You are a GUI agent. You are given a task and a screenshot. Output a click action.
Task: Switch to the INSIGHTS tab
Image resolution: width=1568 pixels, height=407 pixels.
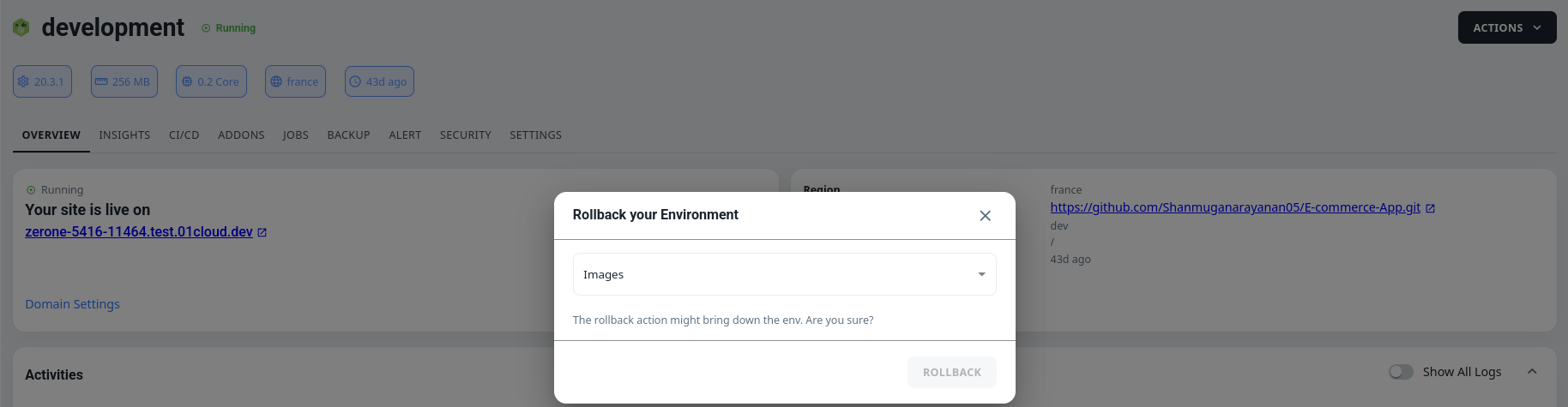tap(124, 135)
